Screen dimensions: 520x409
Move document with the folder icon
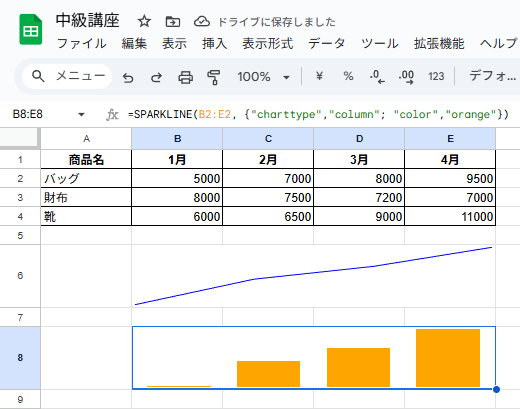[173, 22]
